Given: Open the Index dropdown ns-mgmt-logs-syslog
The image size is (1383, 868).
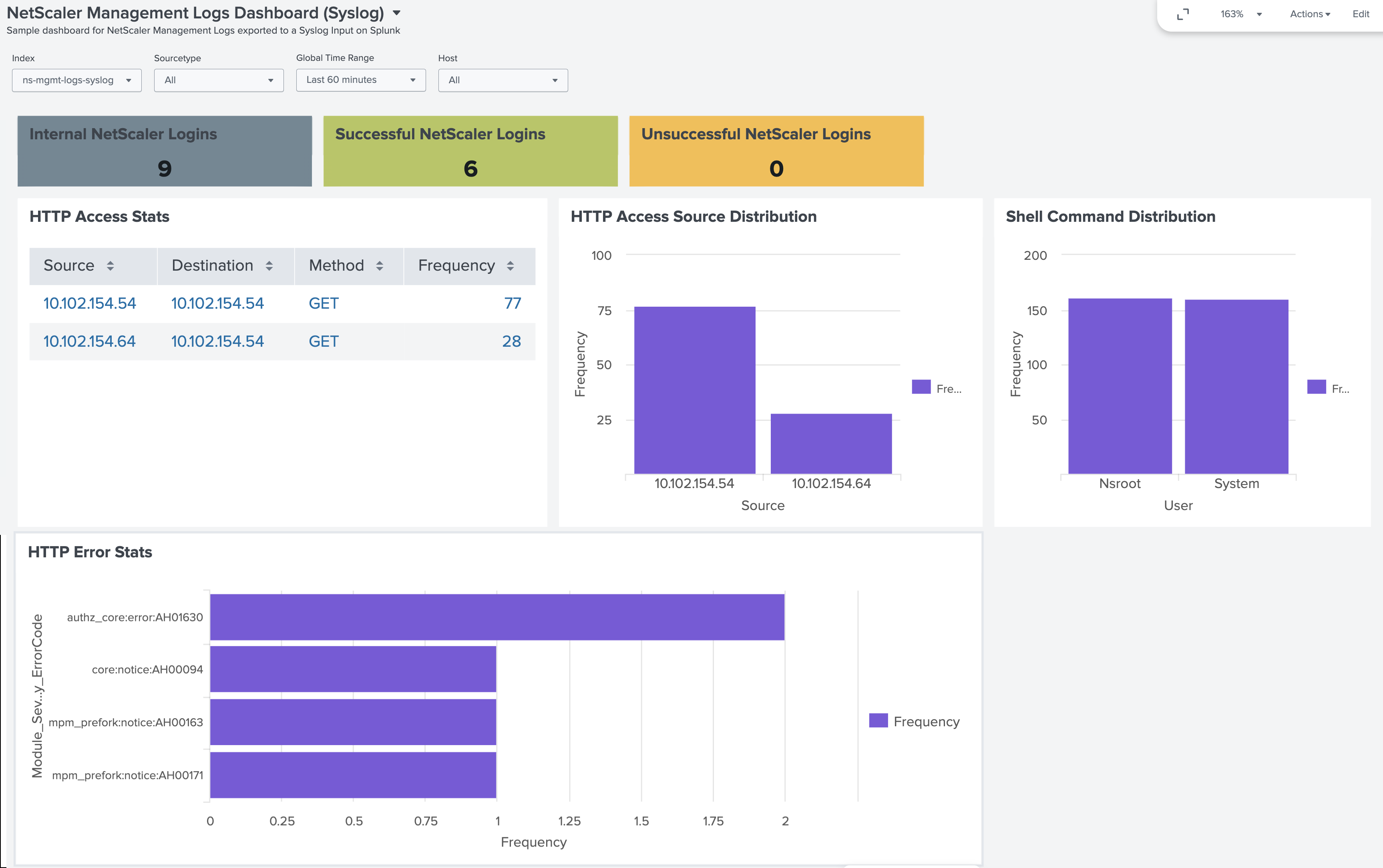Looking at the screenshot, I should (76, 80).
